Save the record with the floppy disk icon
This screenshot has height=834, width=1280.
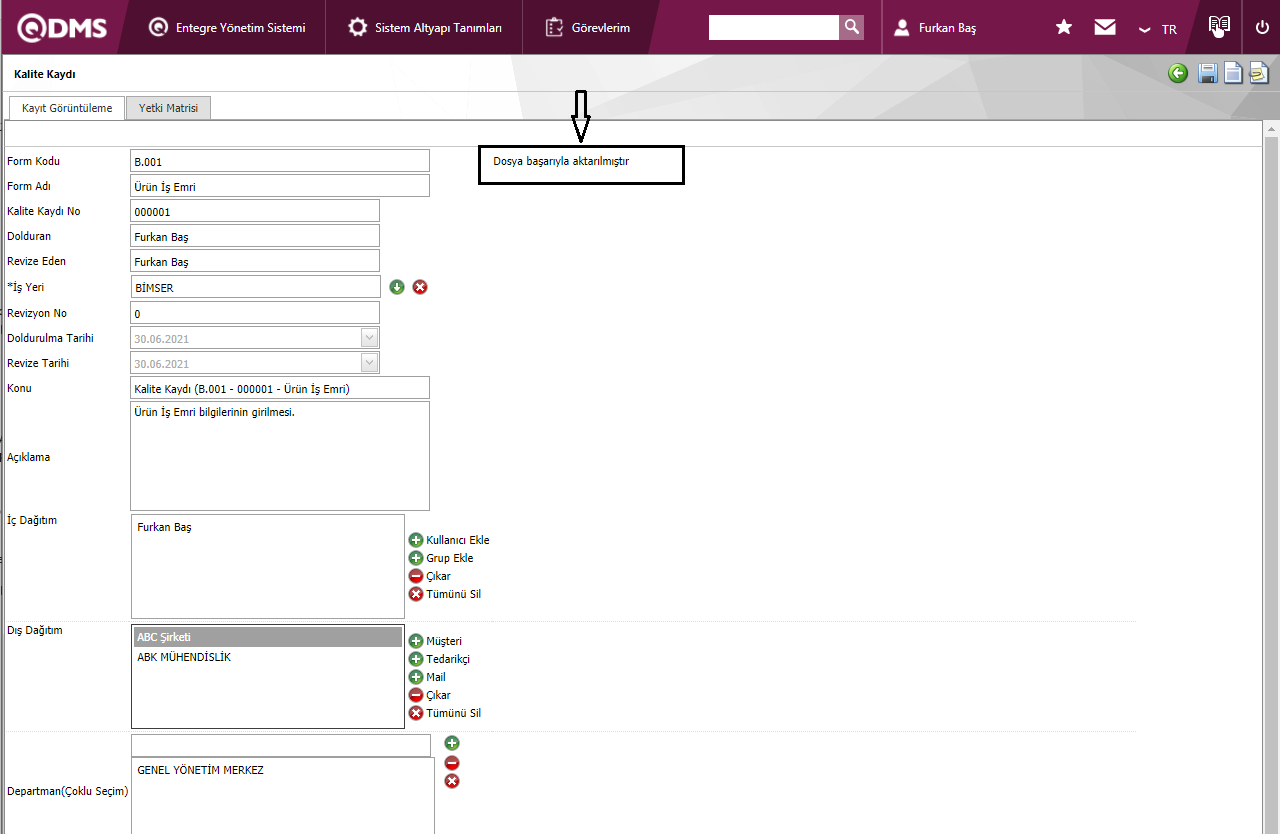pos(1208,73)
